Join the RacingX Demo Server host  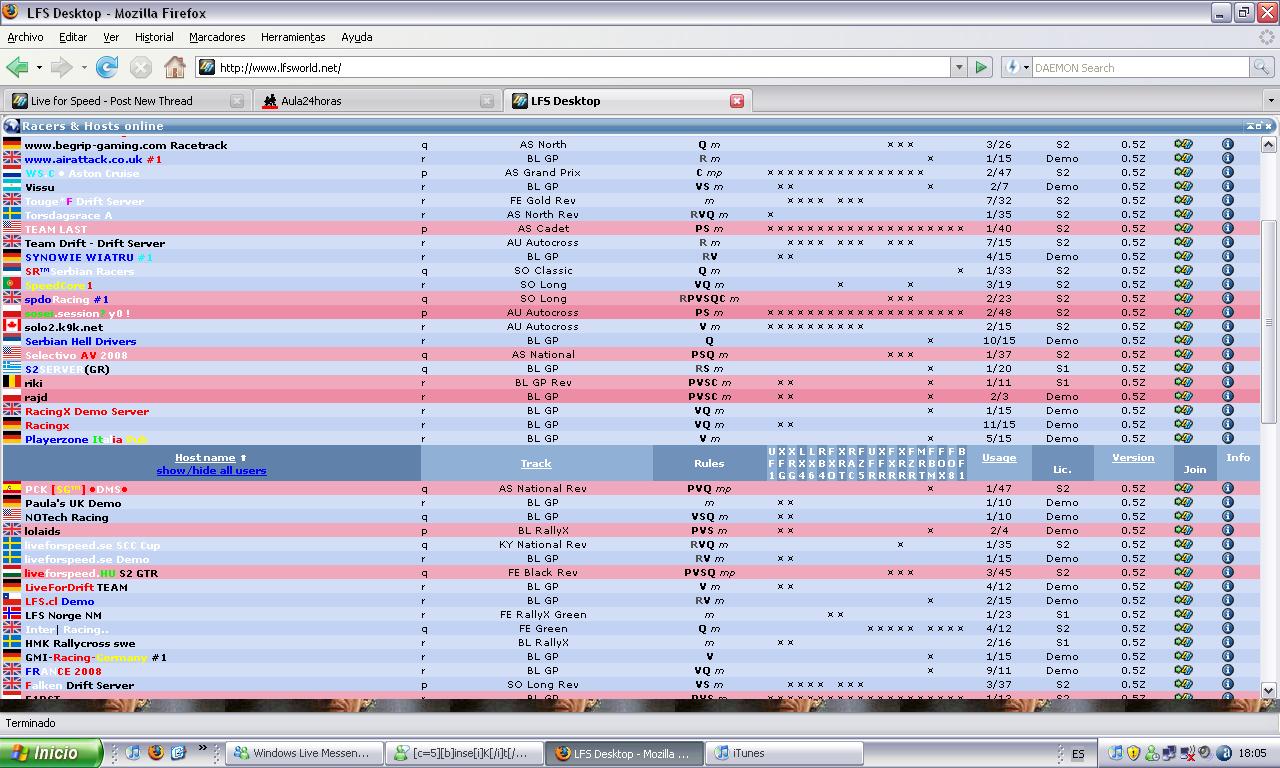coord(1183,411)
